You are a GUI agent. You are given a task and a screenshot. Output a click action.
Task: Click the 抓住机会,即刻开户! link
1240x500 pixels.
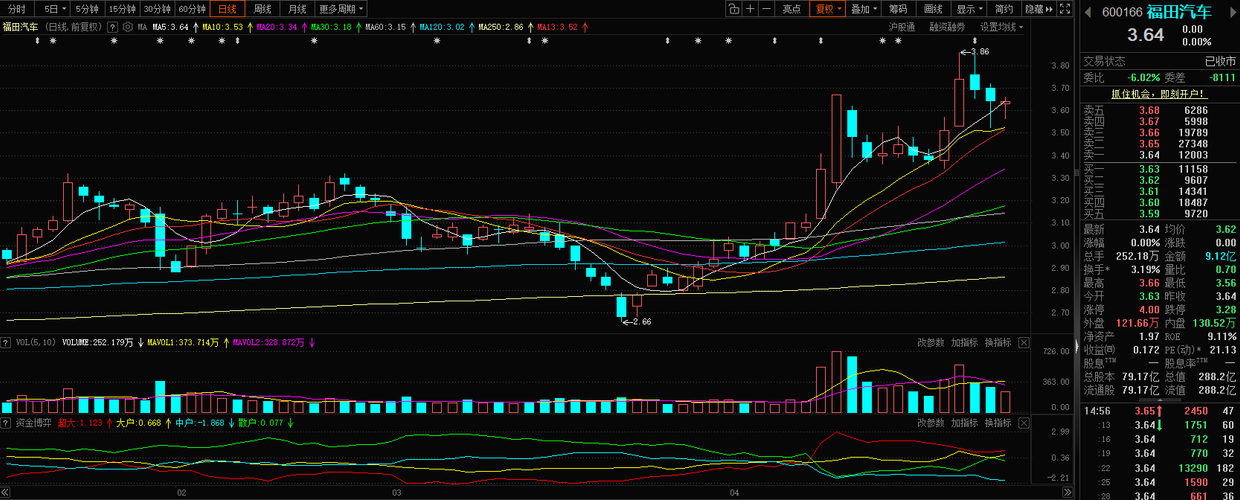[x=1159, y=92]
